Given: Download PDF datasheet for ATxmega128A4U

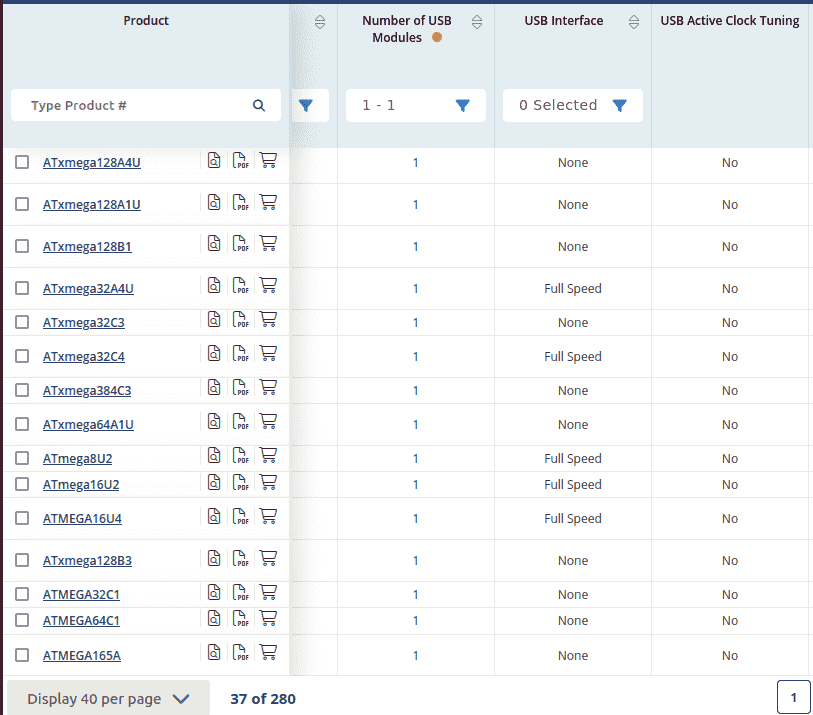Looking at the screenshot, I should [x=241, y=160].
